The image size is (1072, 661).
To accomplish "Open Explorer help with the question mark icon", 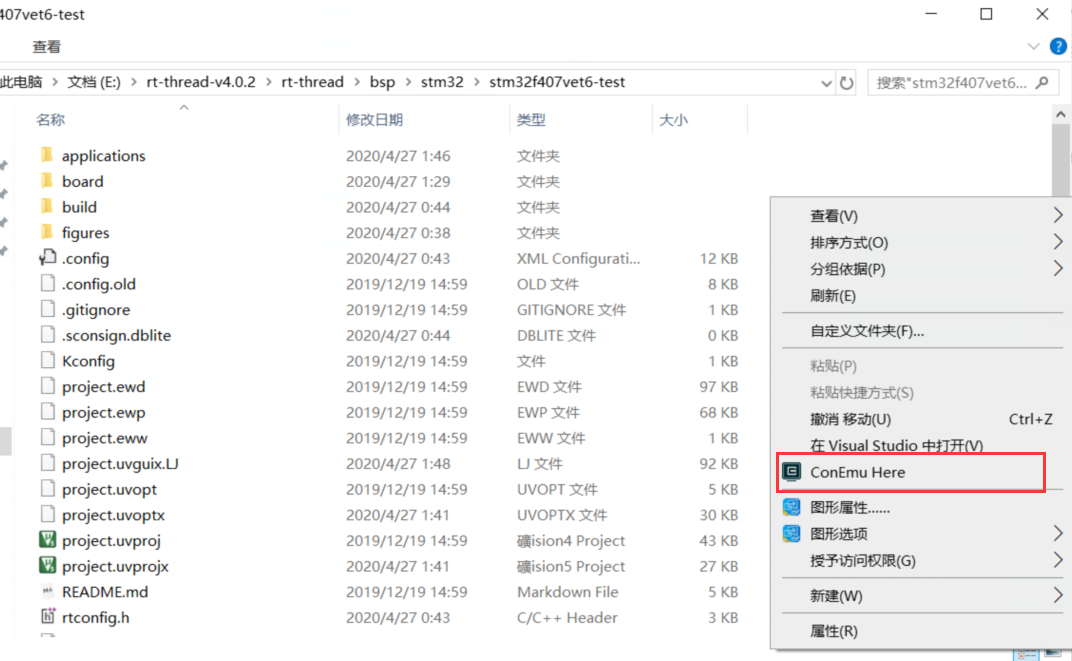I will 1057,45.
